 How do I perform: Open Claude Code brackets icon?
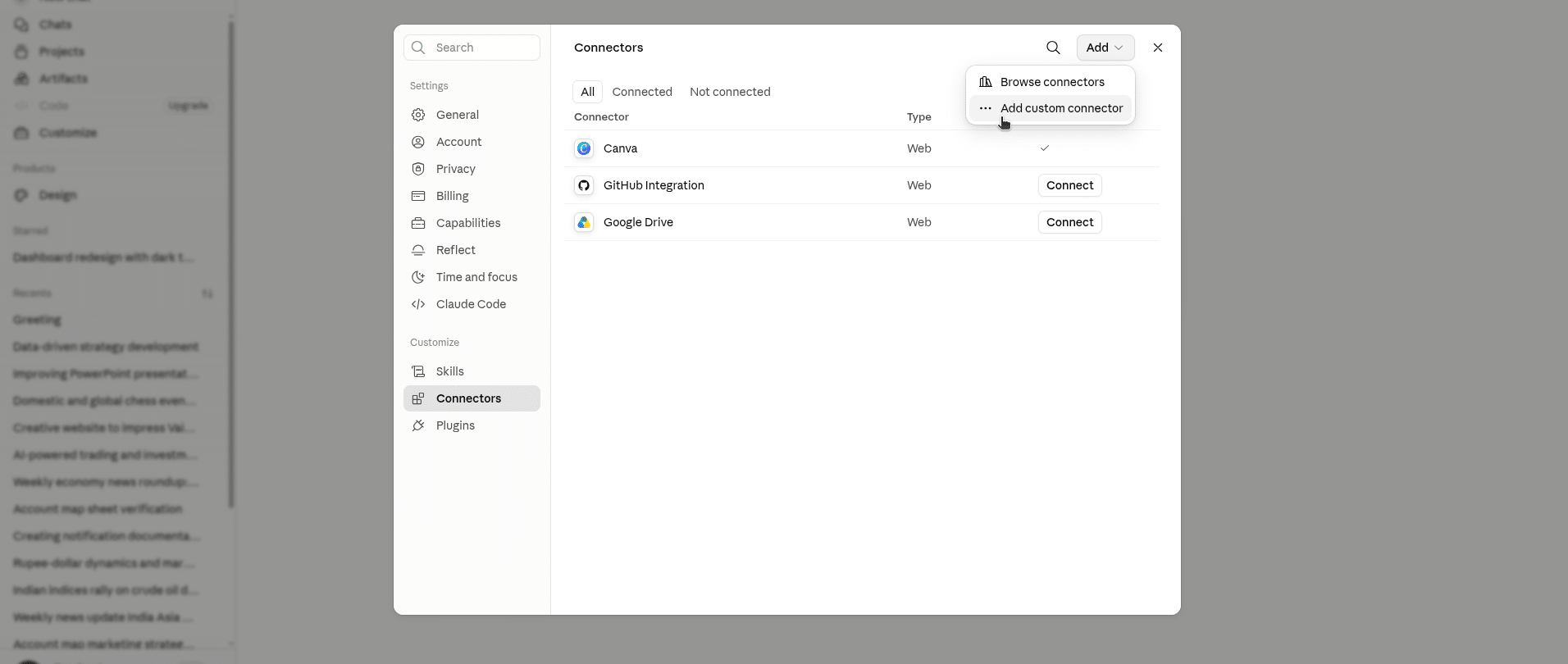418,304
